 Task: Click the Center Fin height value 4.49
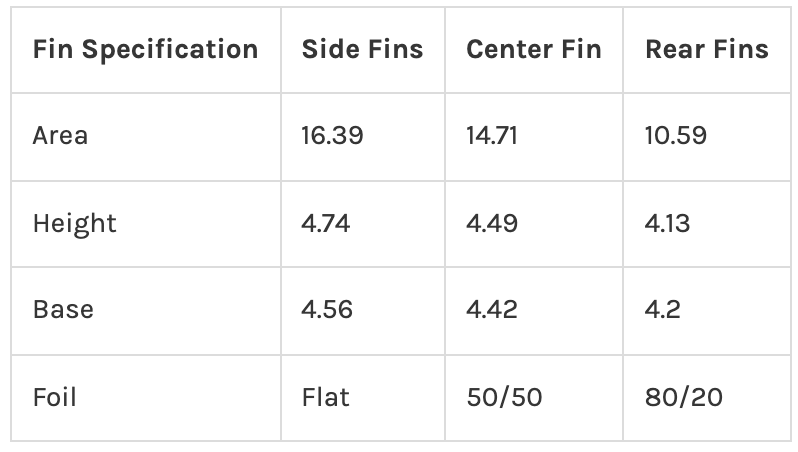492,222
